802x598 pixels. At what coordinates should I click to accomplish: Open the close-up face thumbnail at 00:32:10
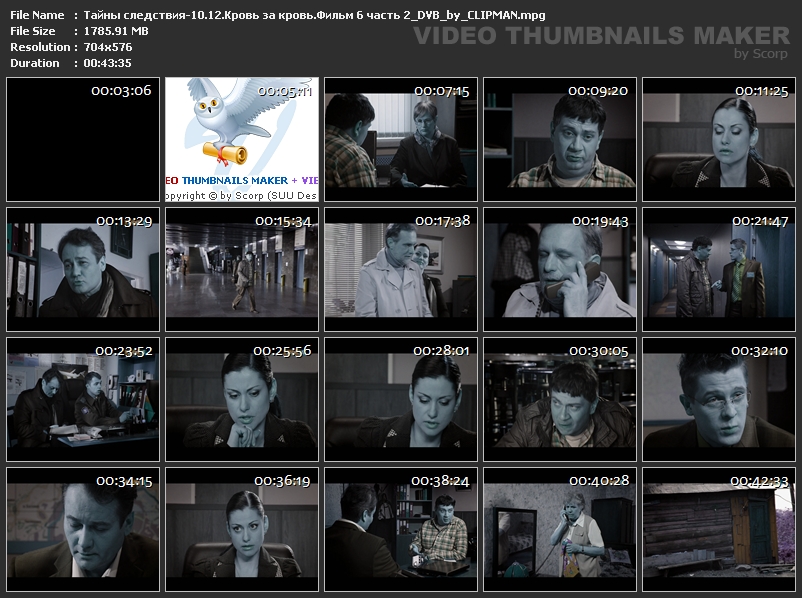pyautogui.click(x=718, y=400)
